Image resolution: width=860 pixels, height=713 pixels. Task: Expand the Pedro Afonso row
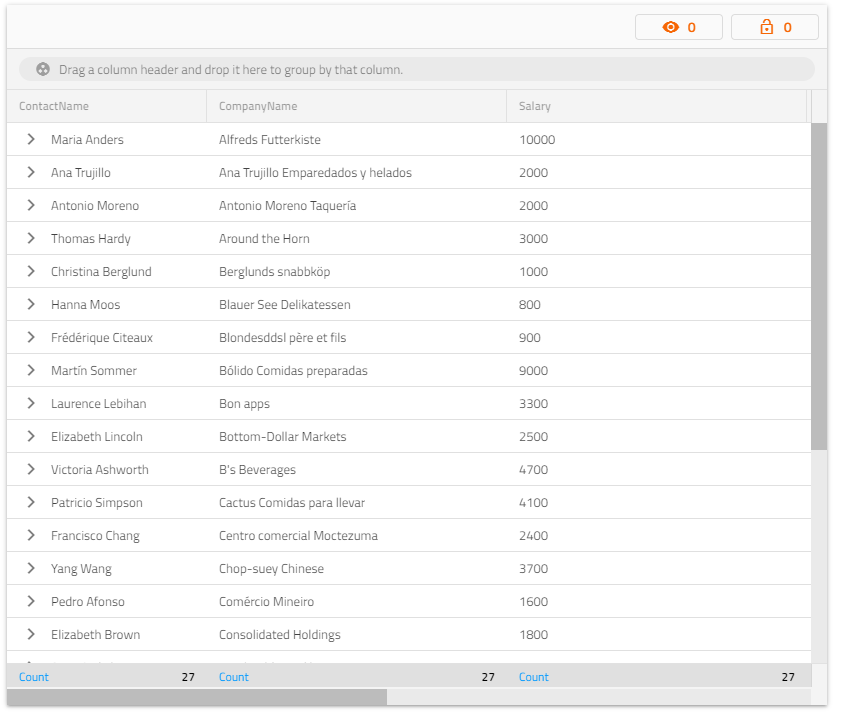pyautogui.click(x=29, y=601)
